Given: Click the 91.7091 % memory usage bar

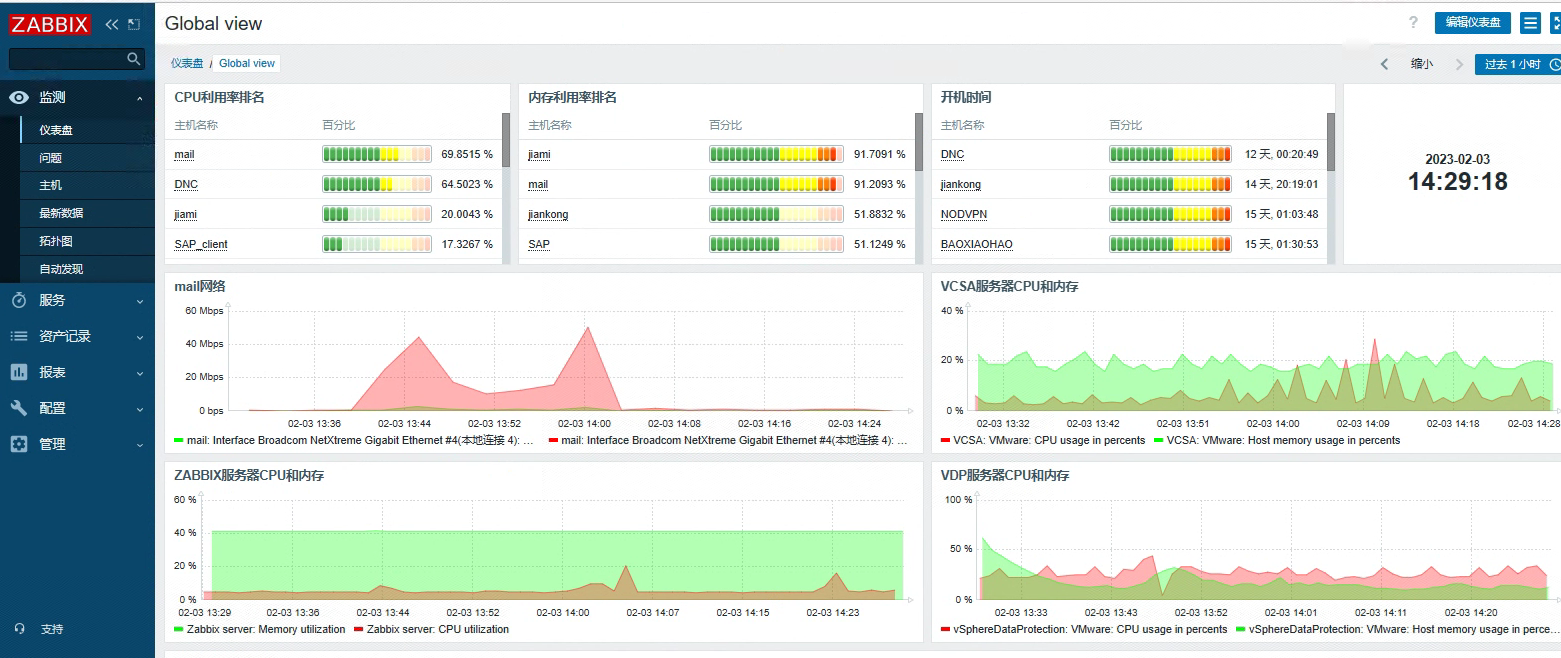Looking at the screenshot, I should pyautogui.click(x=774, y=155).
